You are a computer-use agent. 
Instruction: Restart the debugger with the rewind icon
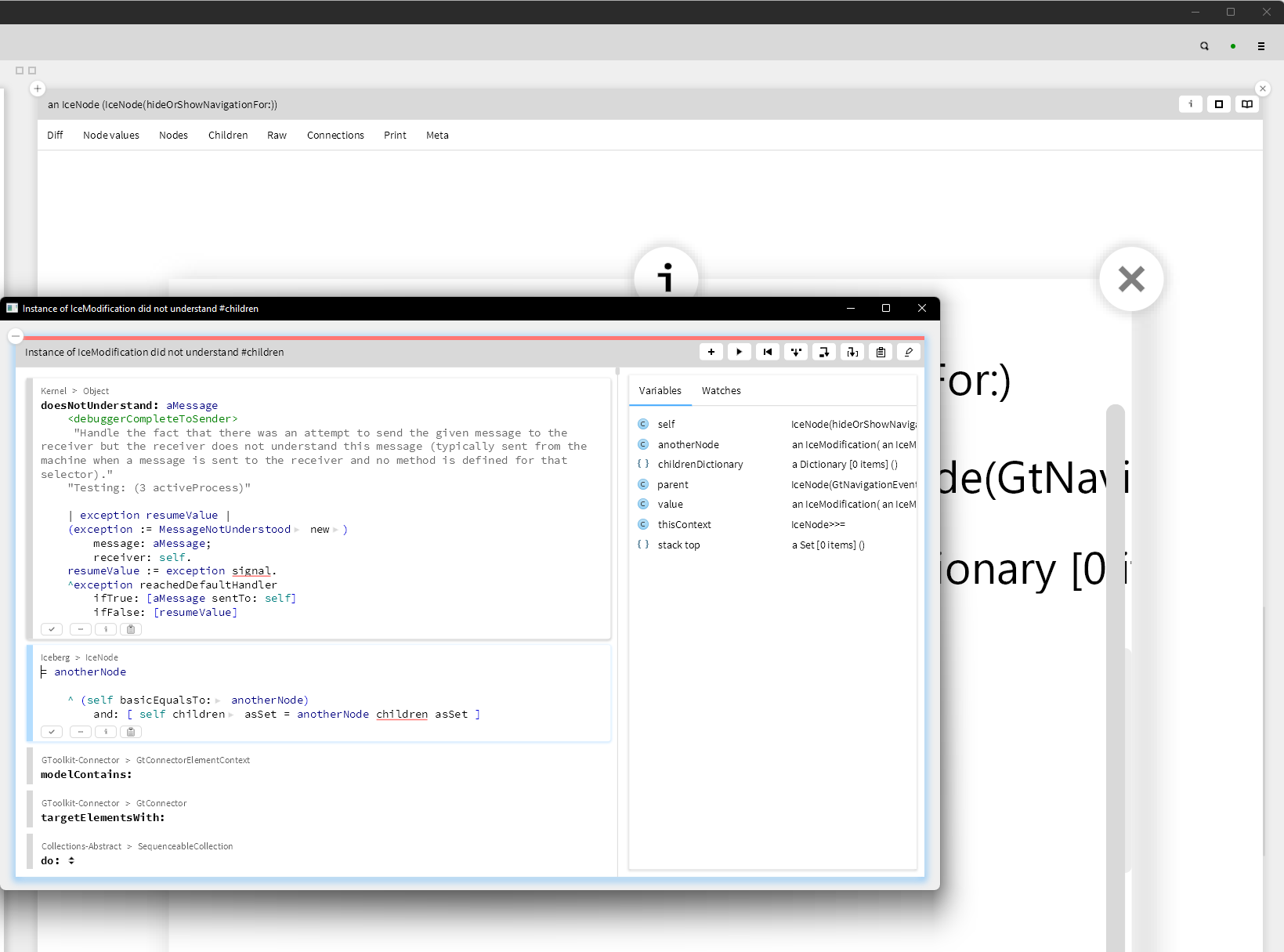[768, 352]
